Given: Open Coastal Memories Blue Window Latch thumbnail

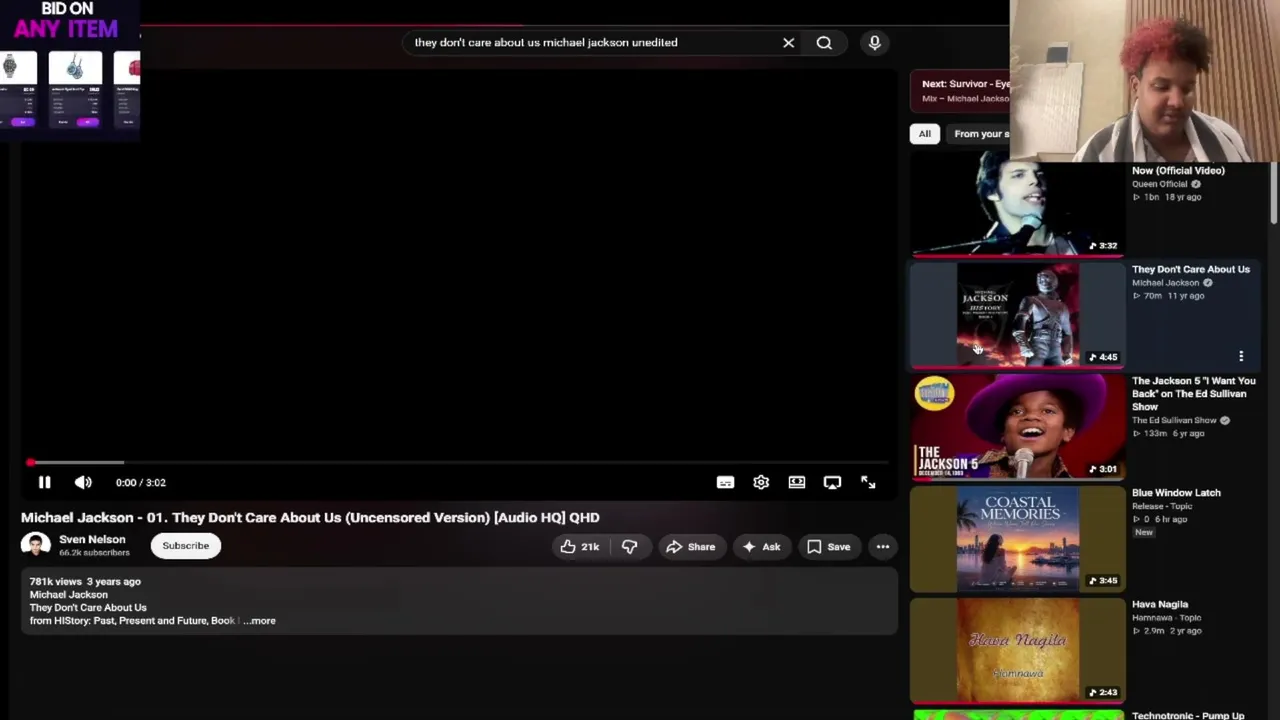Looking at the screenshot, I should 1017,539.
